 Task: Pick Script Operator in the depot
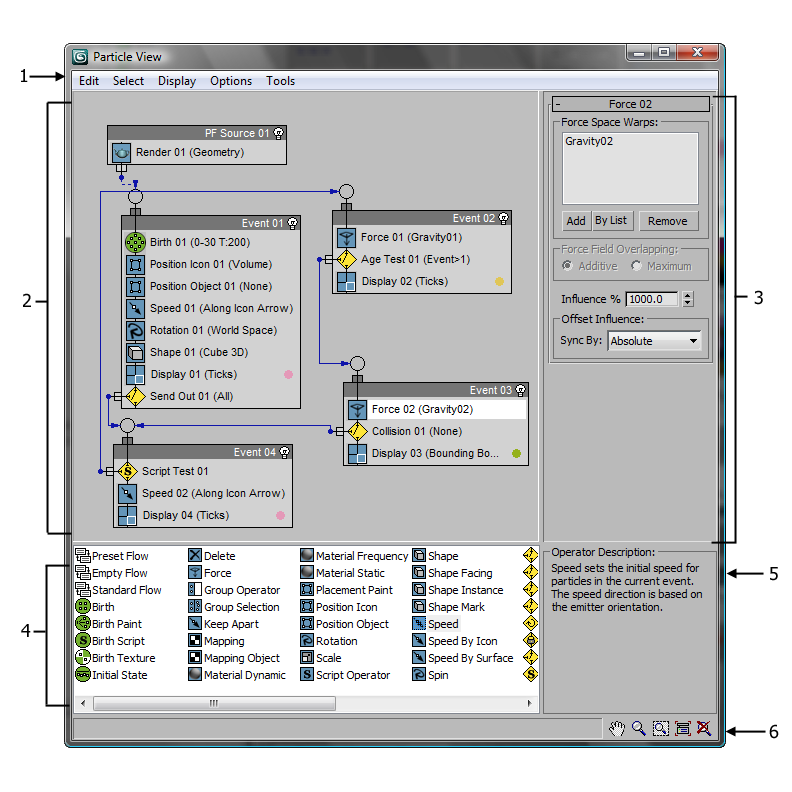click(345, 675)
